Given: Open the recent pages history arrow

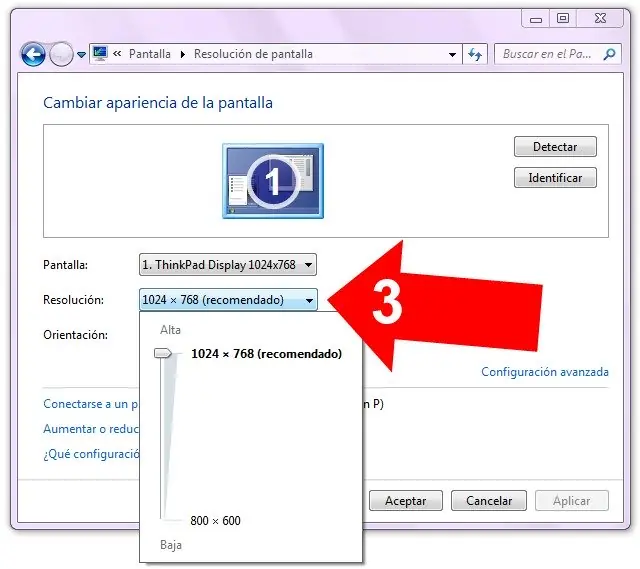Looking at the screenshot, I should point(81,54).
